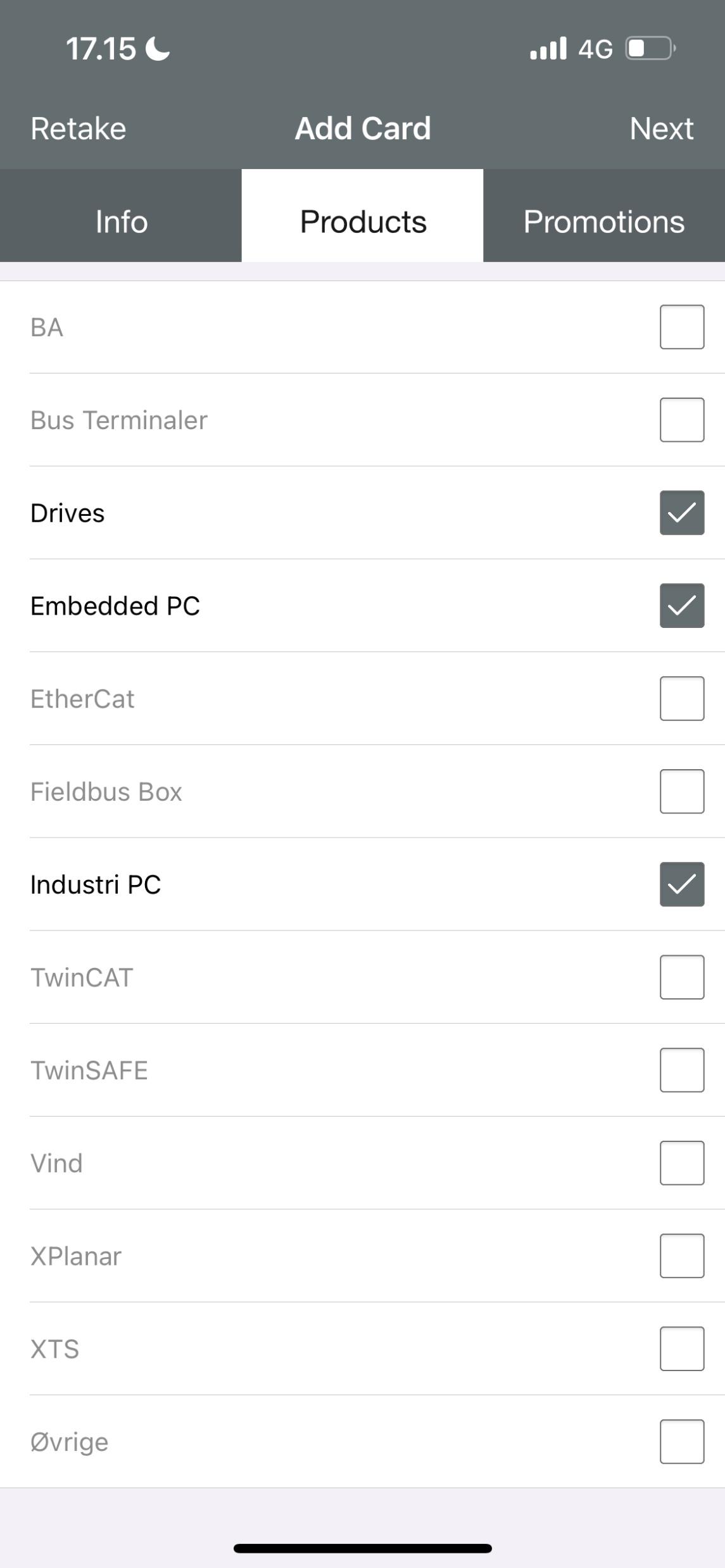
Task: Check the Øvrige checkbox
Action: pyautogui.click(x=681, y=1441)
